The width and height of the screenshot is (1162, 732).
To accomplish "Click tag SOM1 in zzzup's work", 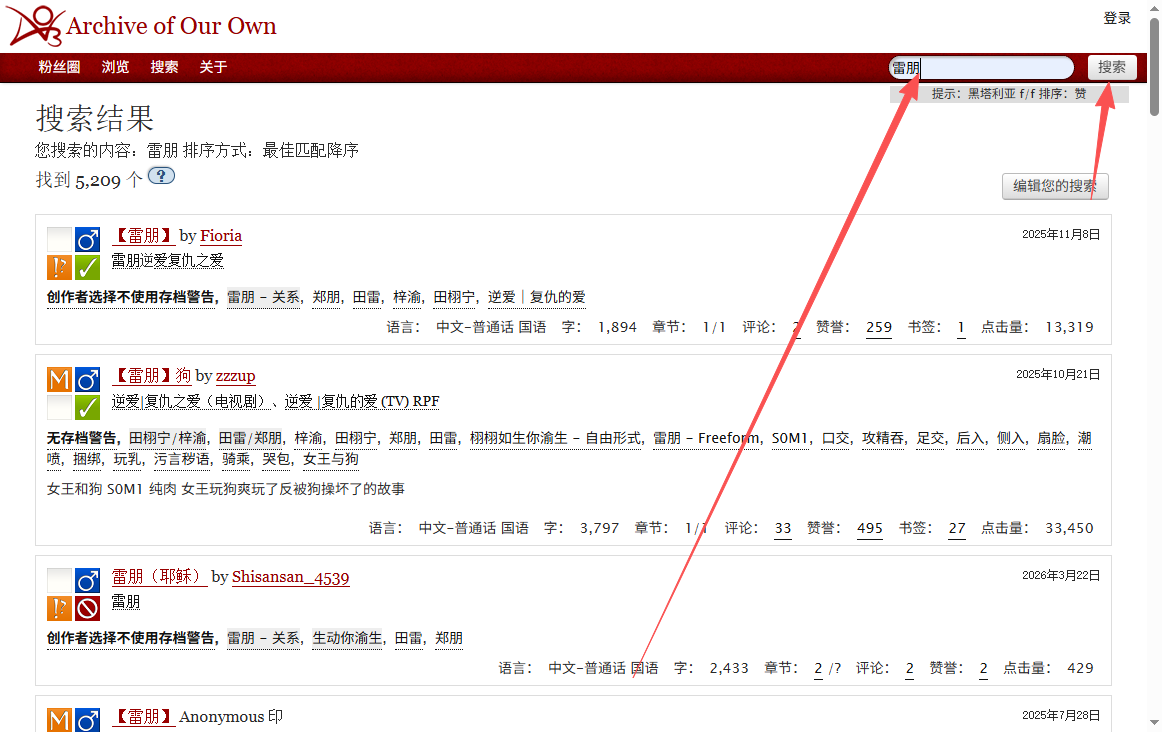I will pyautogui.click(x=790, y=438).
